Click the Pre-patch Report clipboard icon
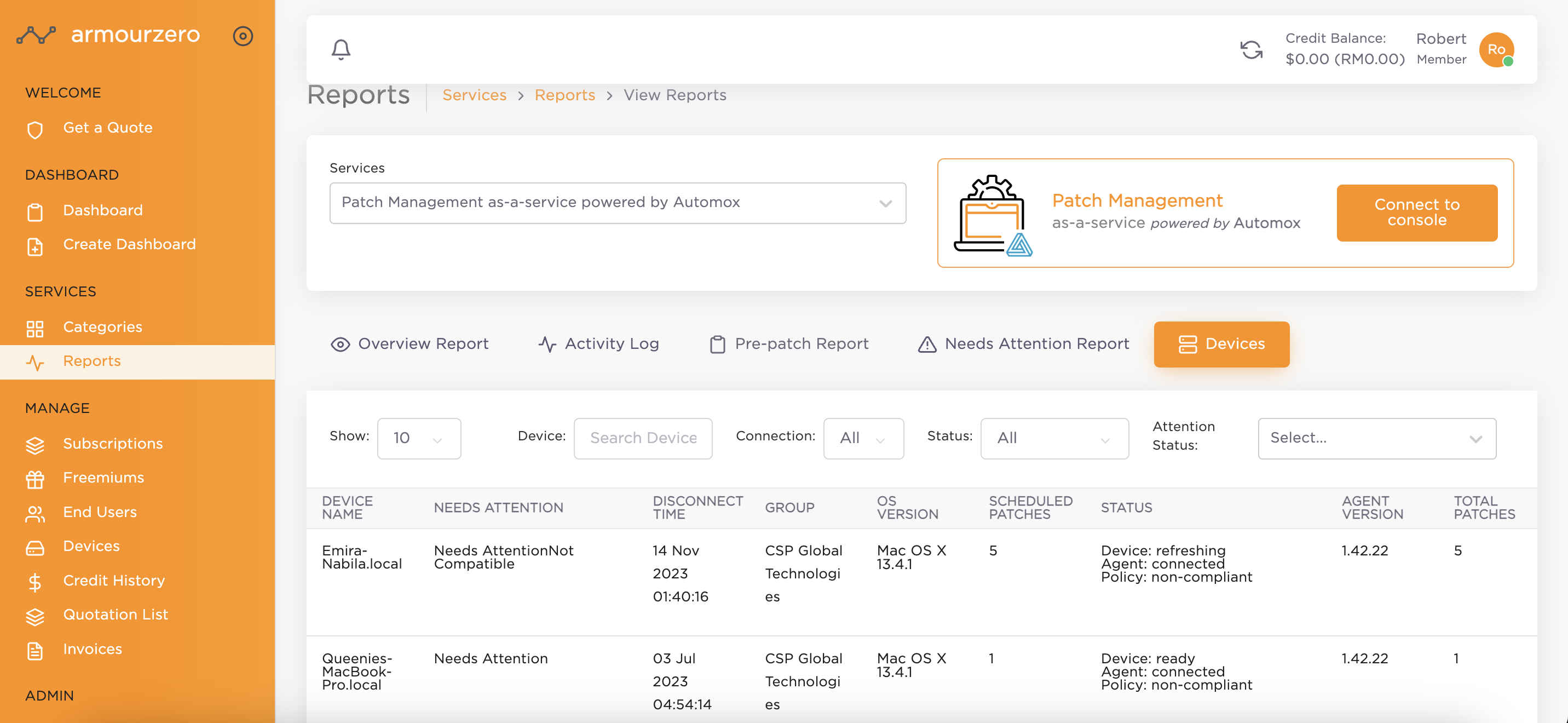This screenshot has width=1568, height=723. coord(718,344)
